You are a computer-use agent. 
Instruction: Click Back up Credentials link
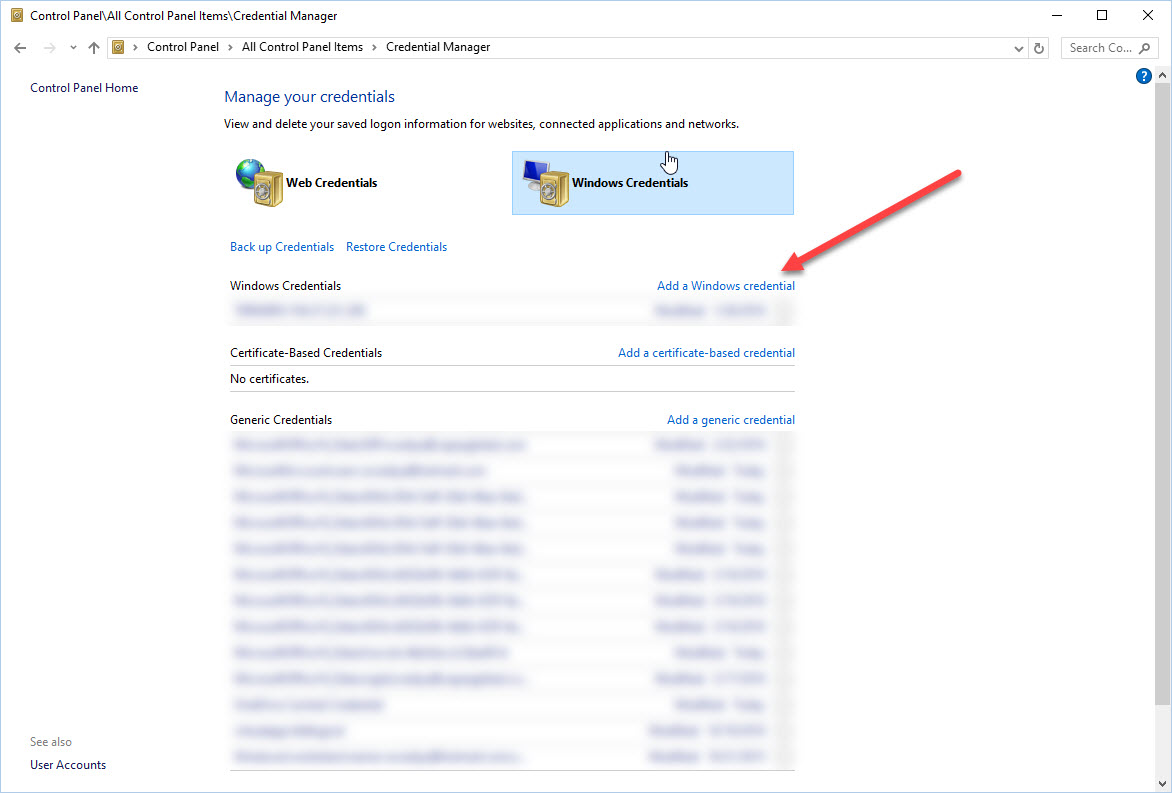[x=282, y=247]
